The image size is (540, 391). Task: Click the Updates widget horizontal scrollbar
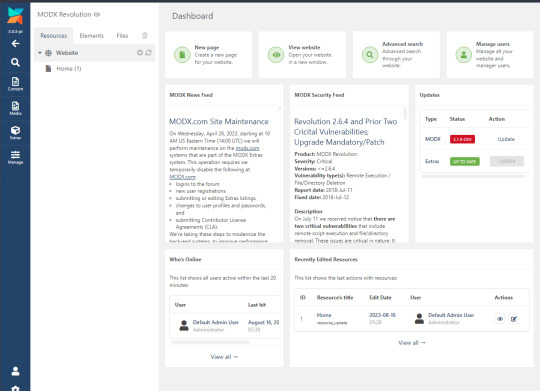[x=474, y=176]
